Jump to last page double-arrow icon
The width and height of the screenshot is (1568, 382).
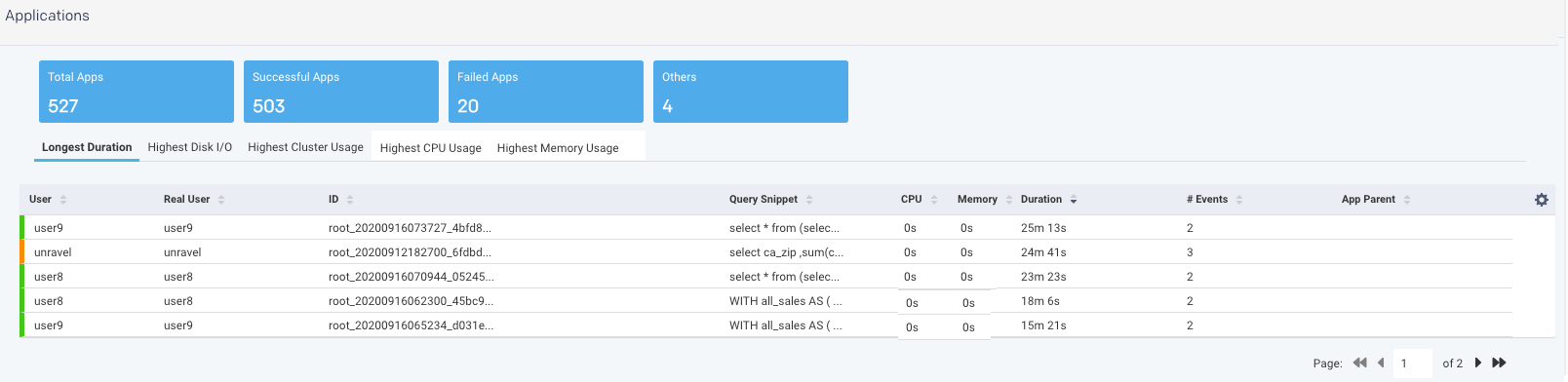(x=1500, y=363)
